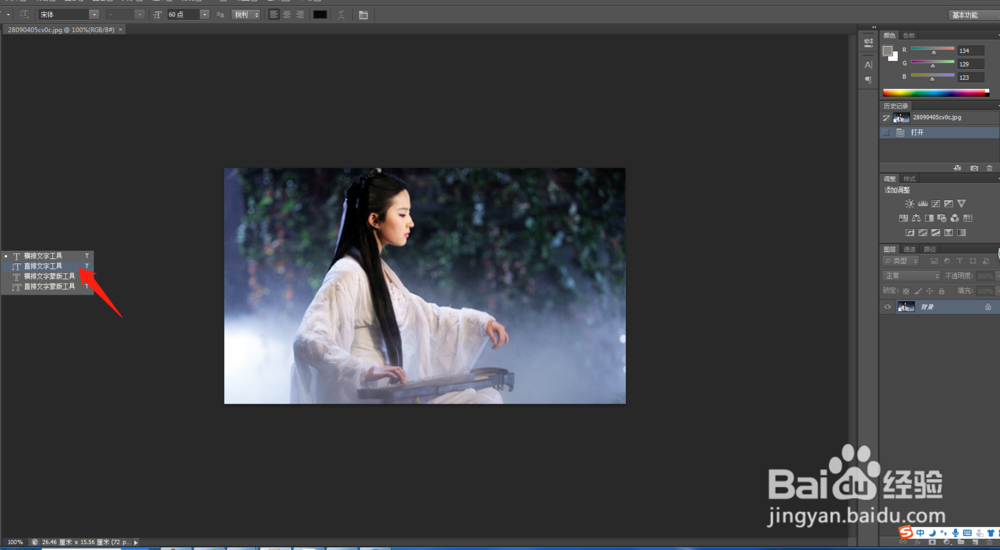Viewport: 1000px width, 550px height.
Task: Click the G value field showing 129
Action: (x=971, y=64)
